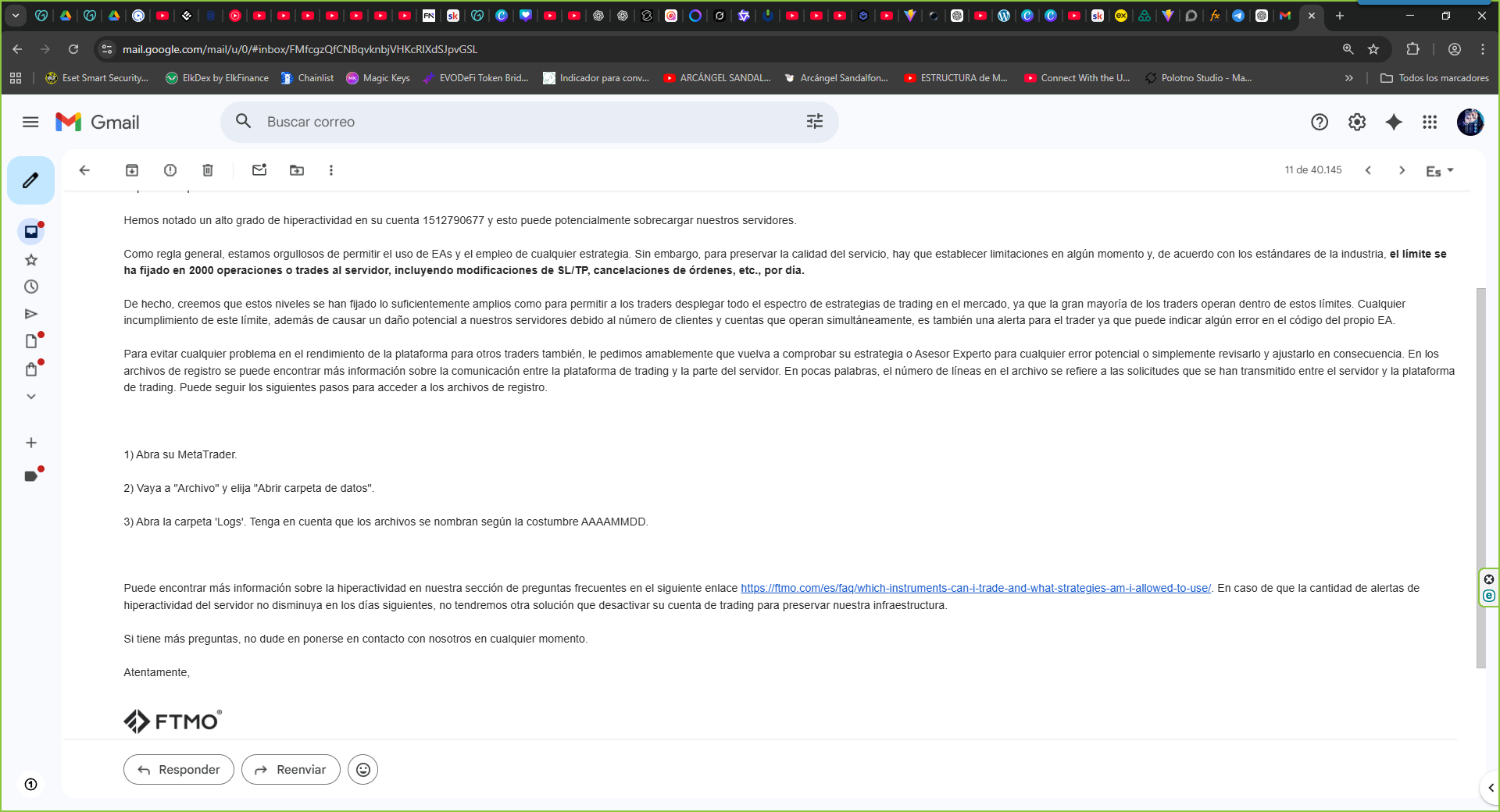This screenshot has height=812, width=1500.
Task: Show the hidden side panel arrow
Action: (x=1491, y=788)
